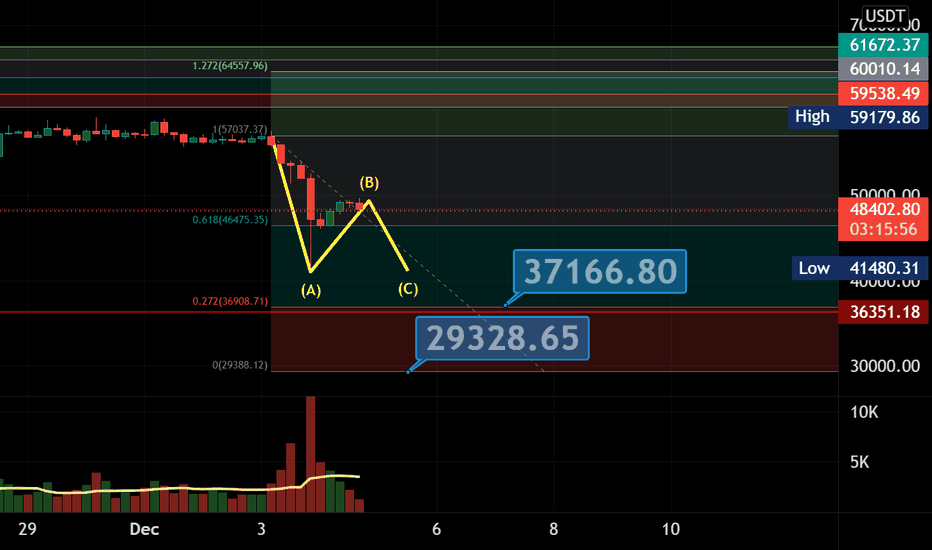Click the 30000.00 price scale label

pos(885,366)
